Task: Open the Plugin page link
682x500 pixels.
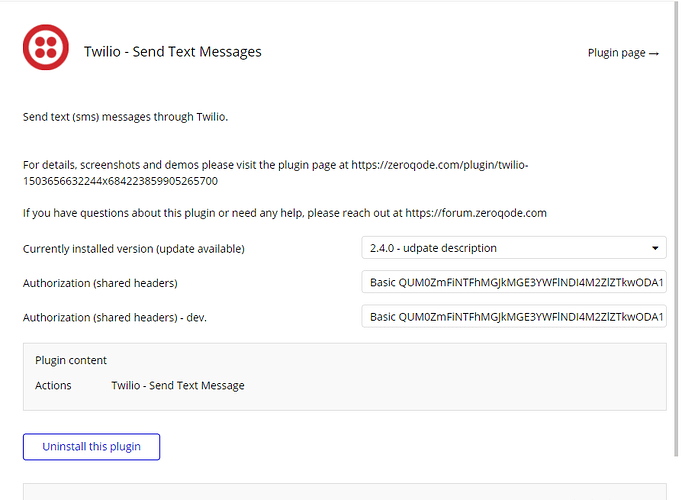Action: coord(623,53)
